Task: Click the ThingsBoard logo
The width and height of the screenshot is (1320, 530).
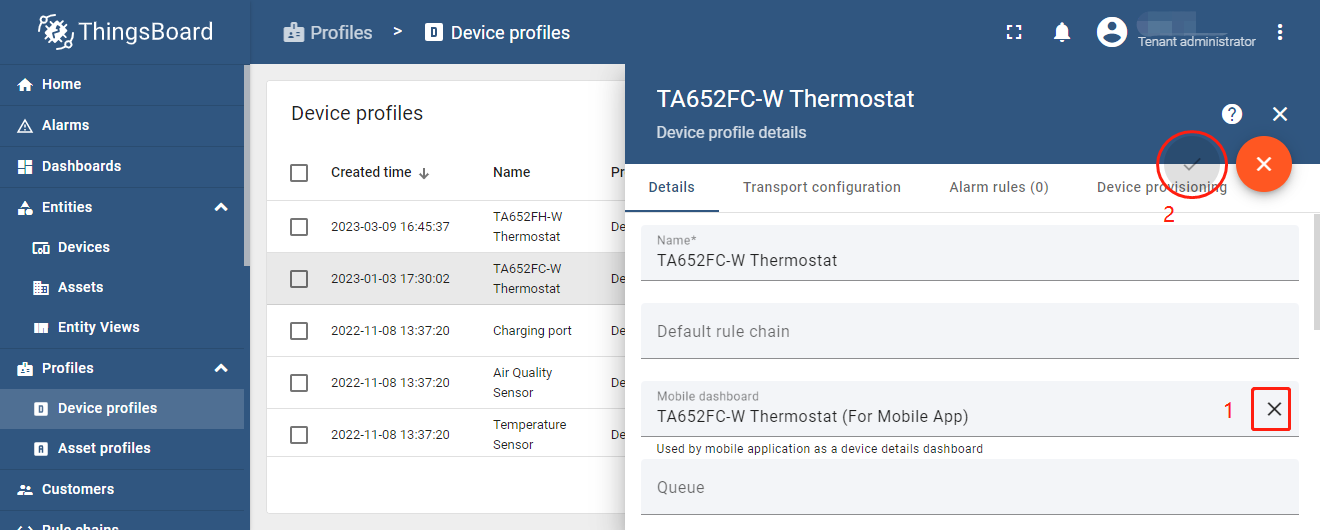Action: (x=125, y=32)
